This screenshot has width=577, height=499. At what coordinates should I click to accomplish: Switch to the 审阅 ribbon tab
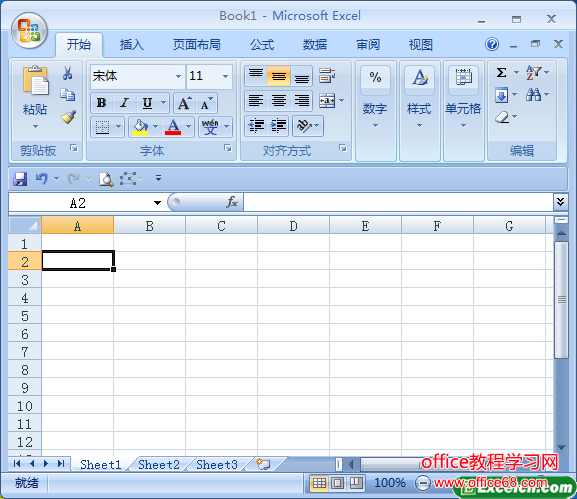(x=368, y=45)
